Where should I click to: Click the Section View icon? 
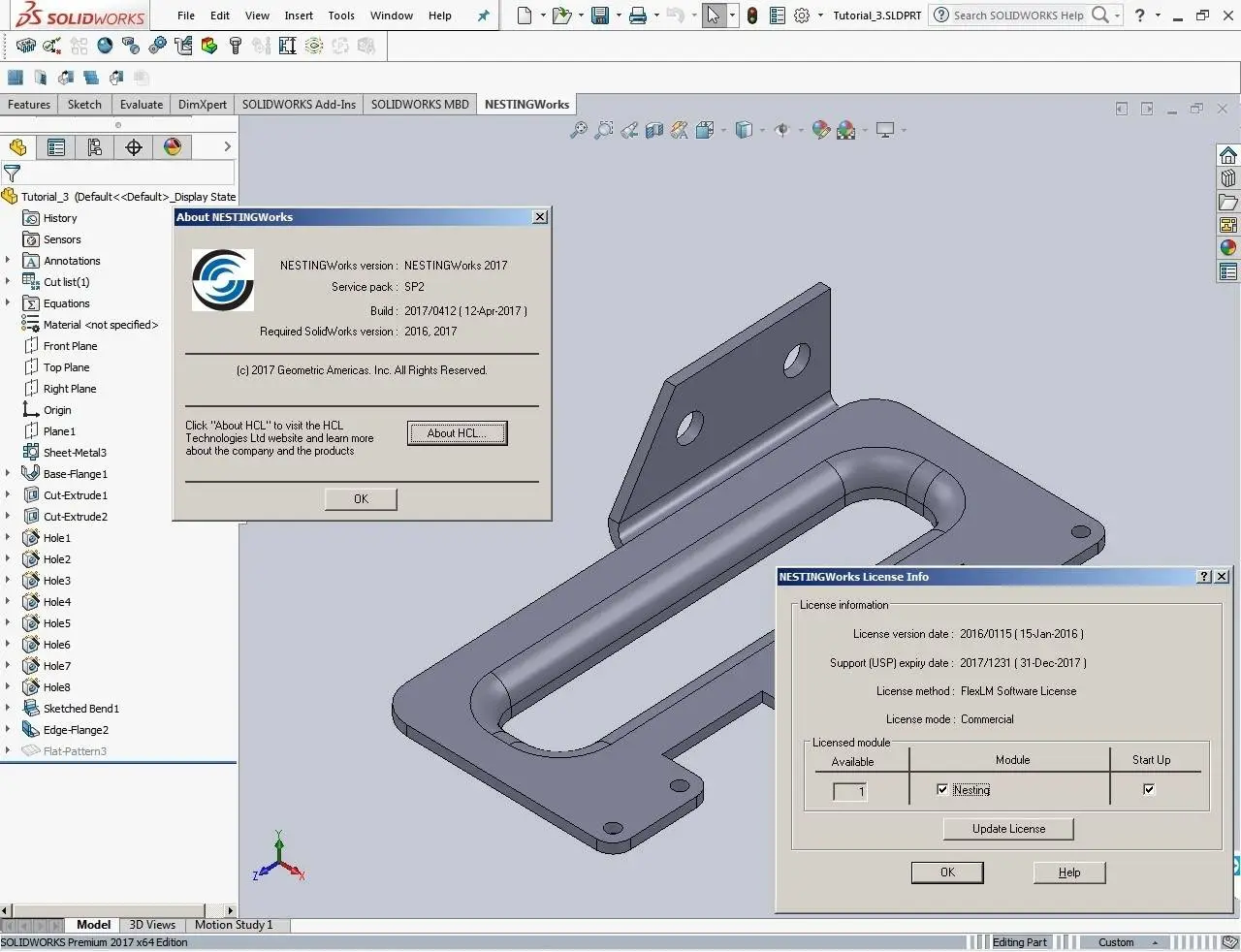pos(654,130)
